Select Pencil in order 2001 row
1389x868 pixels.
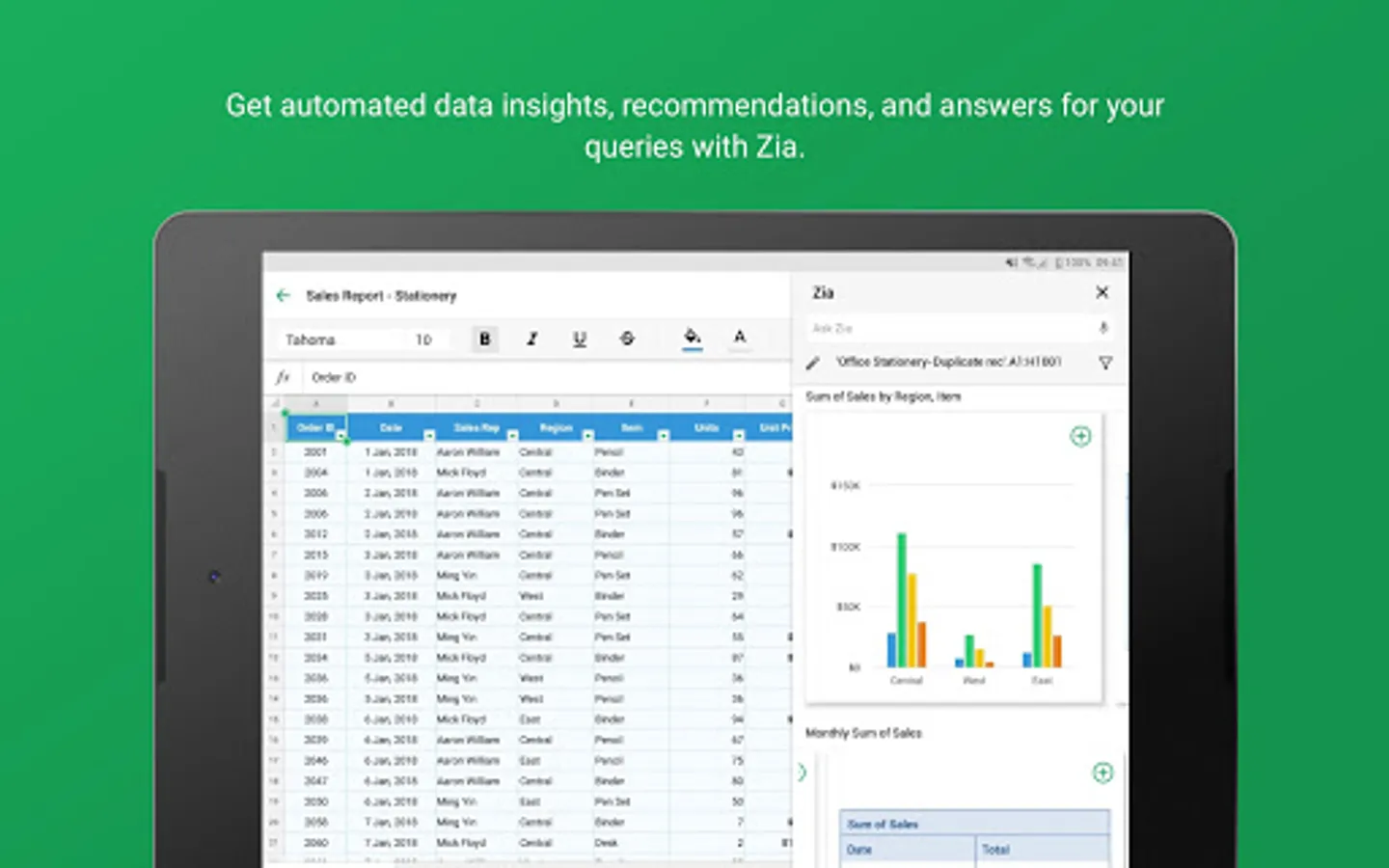(631, 451)
